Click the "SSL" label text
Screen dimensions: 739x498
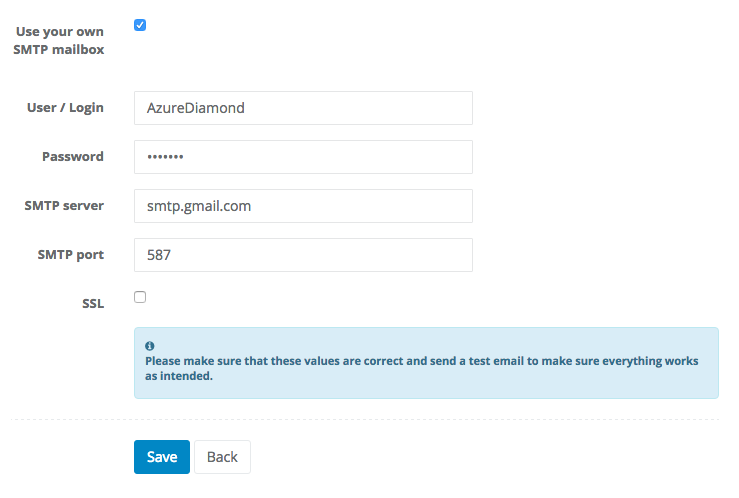92,304
